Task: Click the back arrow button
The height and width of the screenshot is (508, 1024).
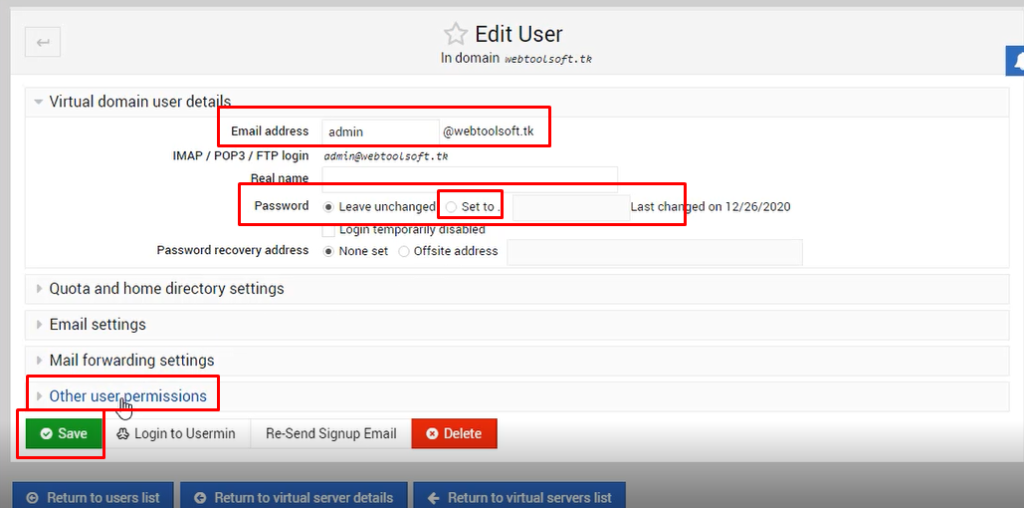Action: (43, 42)
